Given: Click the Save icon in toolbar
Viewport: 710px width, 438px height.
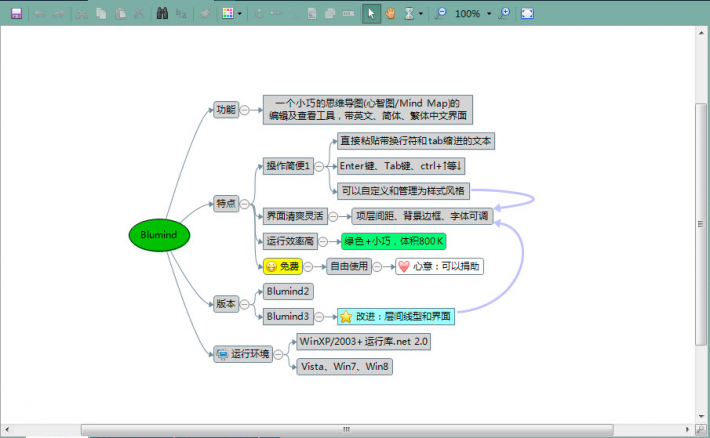Looking at the screenshot, I should tap(16, 14).
